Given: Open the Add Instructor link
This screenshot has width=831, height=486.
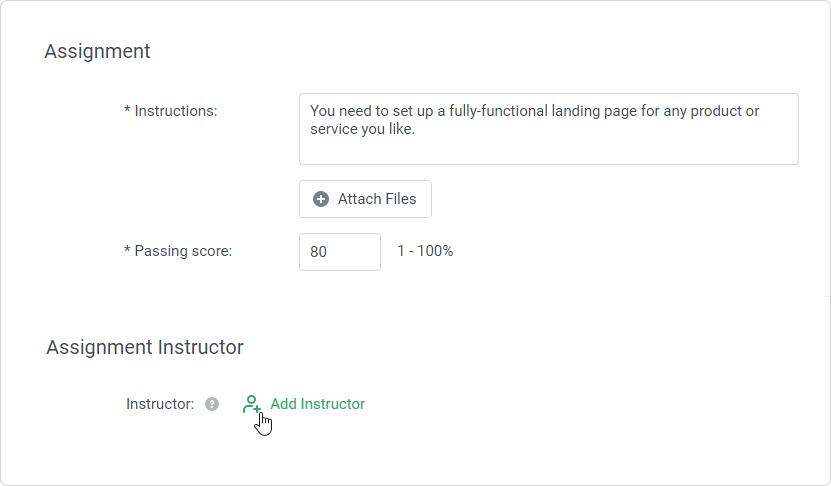Looking at the screenshot, I should (x=317, y=404).
